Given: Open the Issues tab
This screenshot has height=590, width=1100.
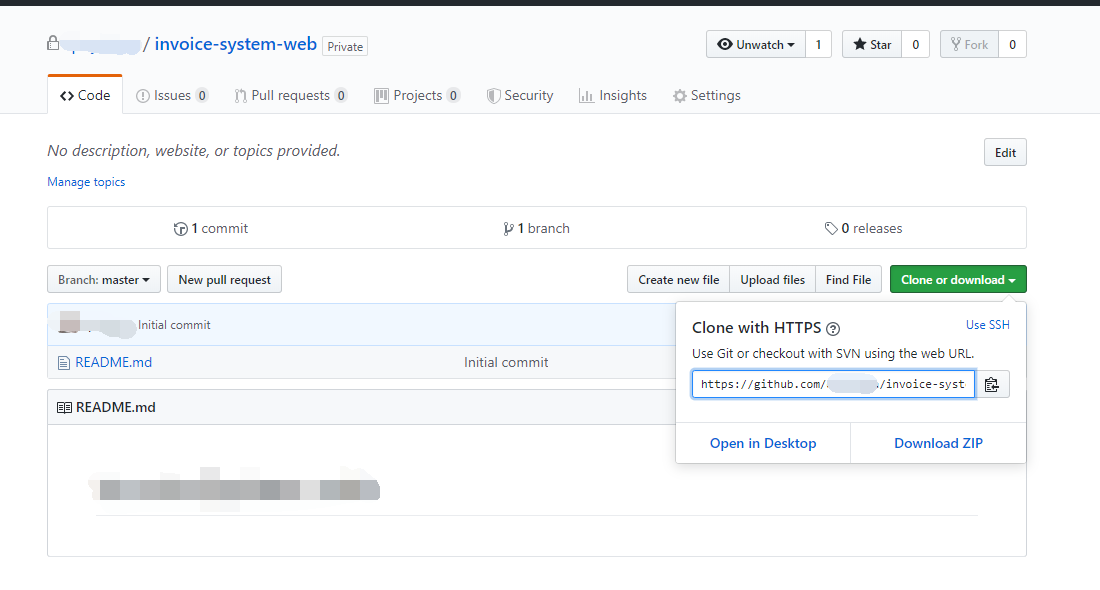Looking at the screenshot, I should 172,95.
